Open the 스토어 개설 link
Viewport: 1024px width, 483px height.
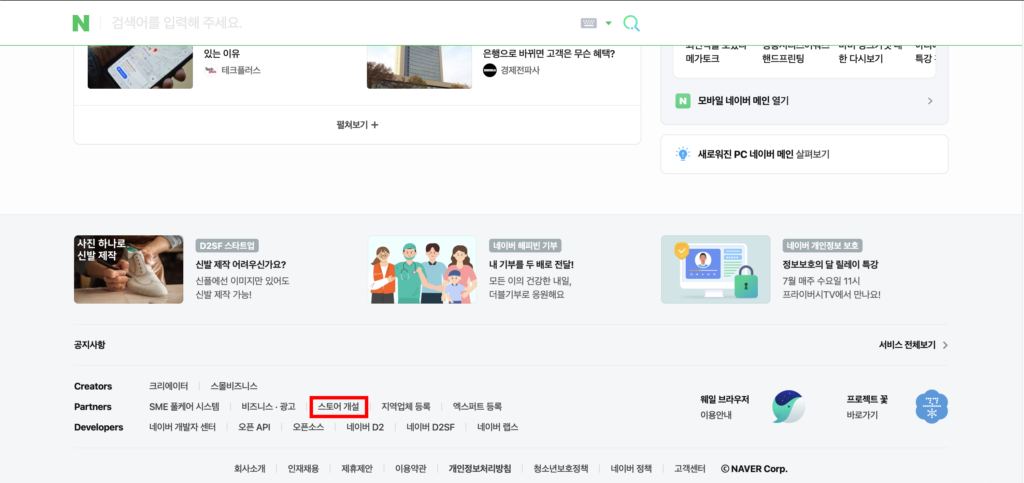click(x=339, y=407)
